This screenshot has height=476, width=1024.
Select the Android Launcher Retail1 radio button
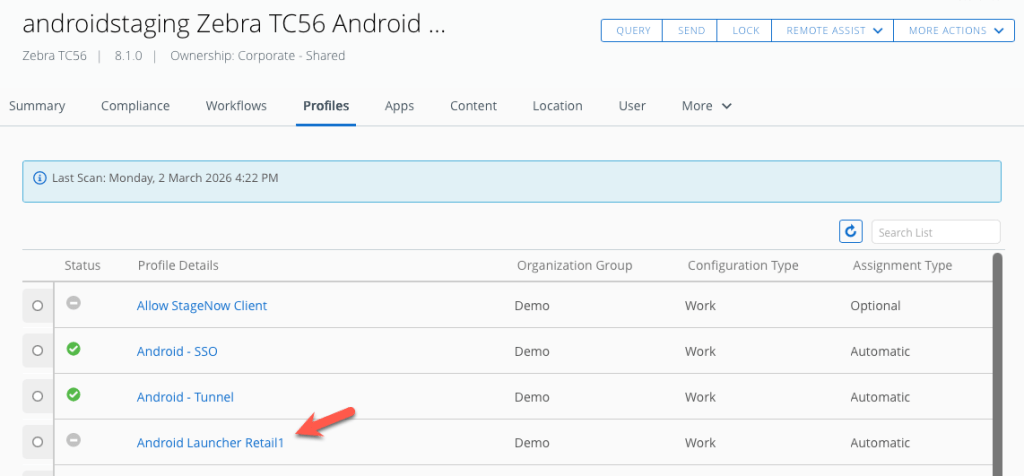click(38, 442)
